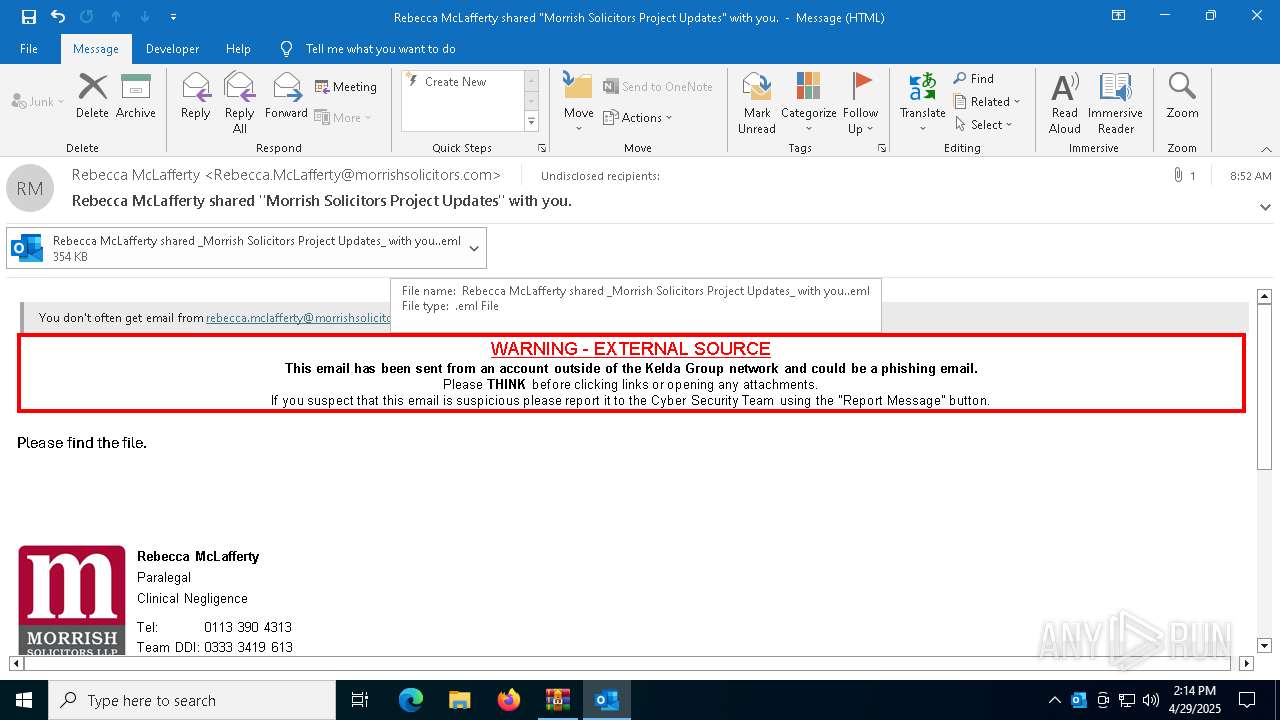The image size is (1280, 720).
Task: Open the notification center
Action: [1247, 700]
